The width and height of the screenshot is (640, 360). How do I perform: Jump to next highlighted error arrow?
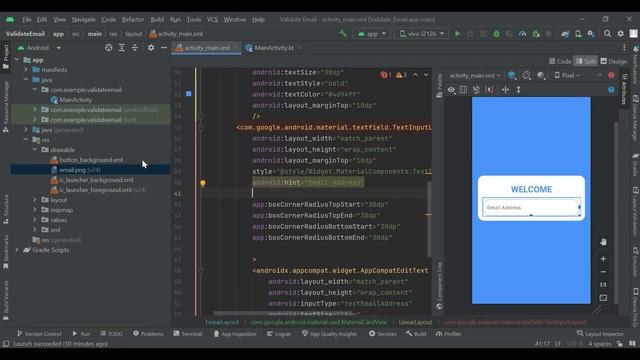point(426,75)
